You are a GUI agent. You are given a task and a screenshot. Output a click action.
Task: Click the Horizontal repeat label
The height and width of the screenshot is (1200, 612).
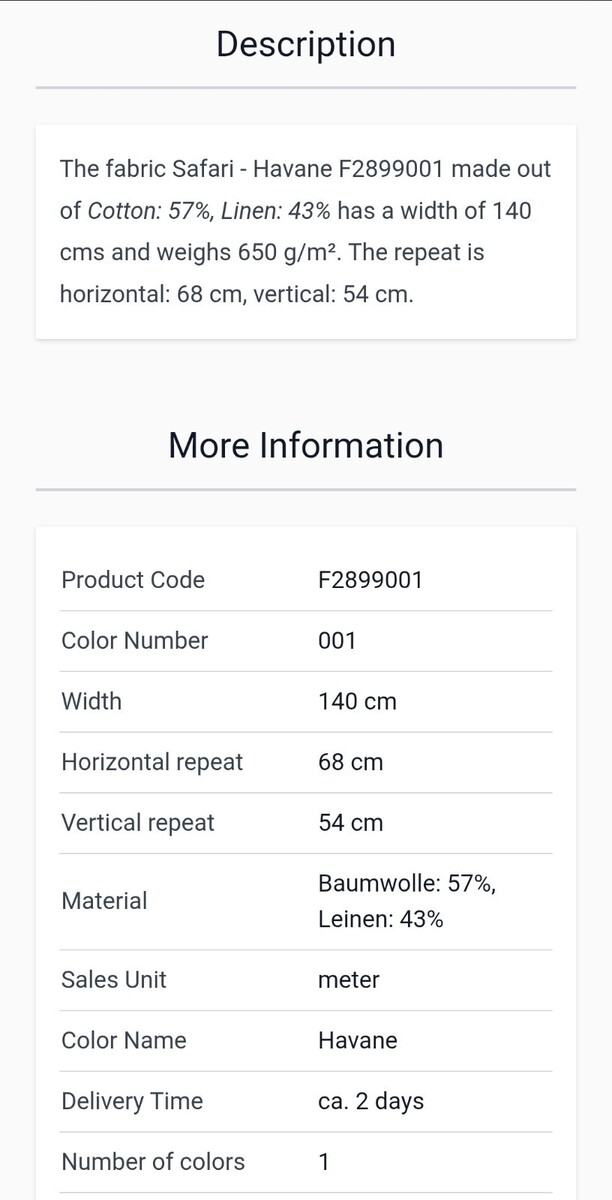152,762
